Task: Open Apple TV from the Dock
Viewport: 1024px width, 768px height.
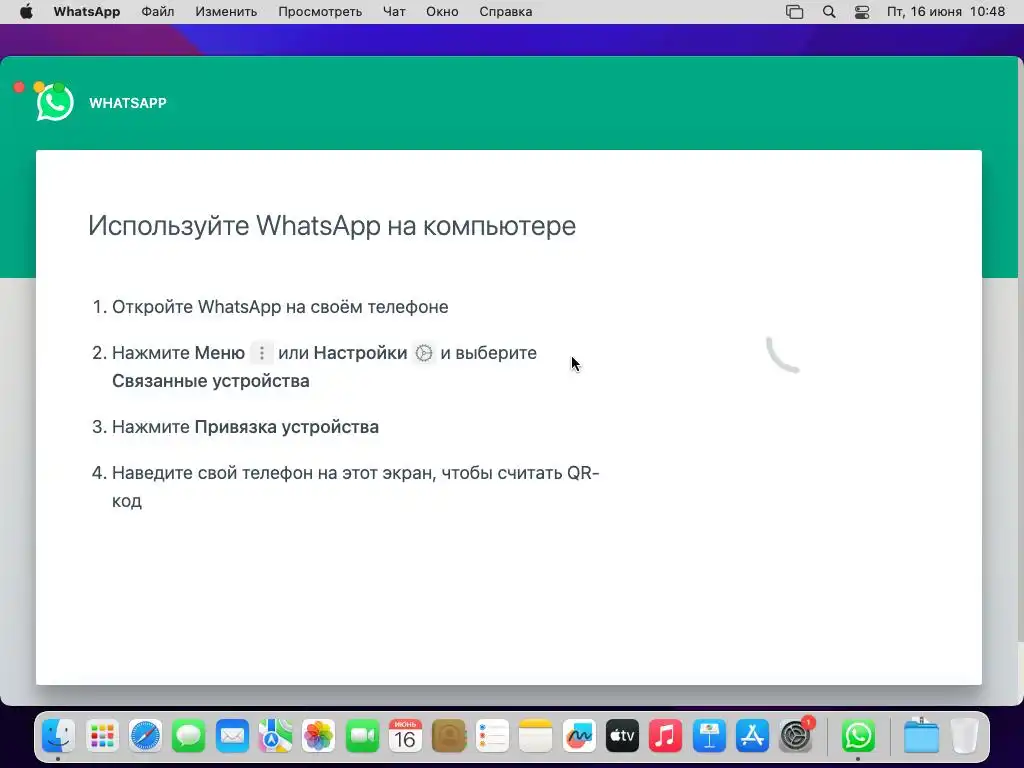Action: 622,737
